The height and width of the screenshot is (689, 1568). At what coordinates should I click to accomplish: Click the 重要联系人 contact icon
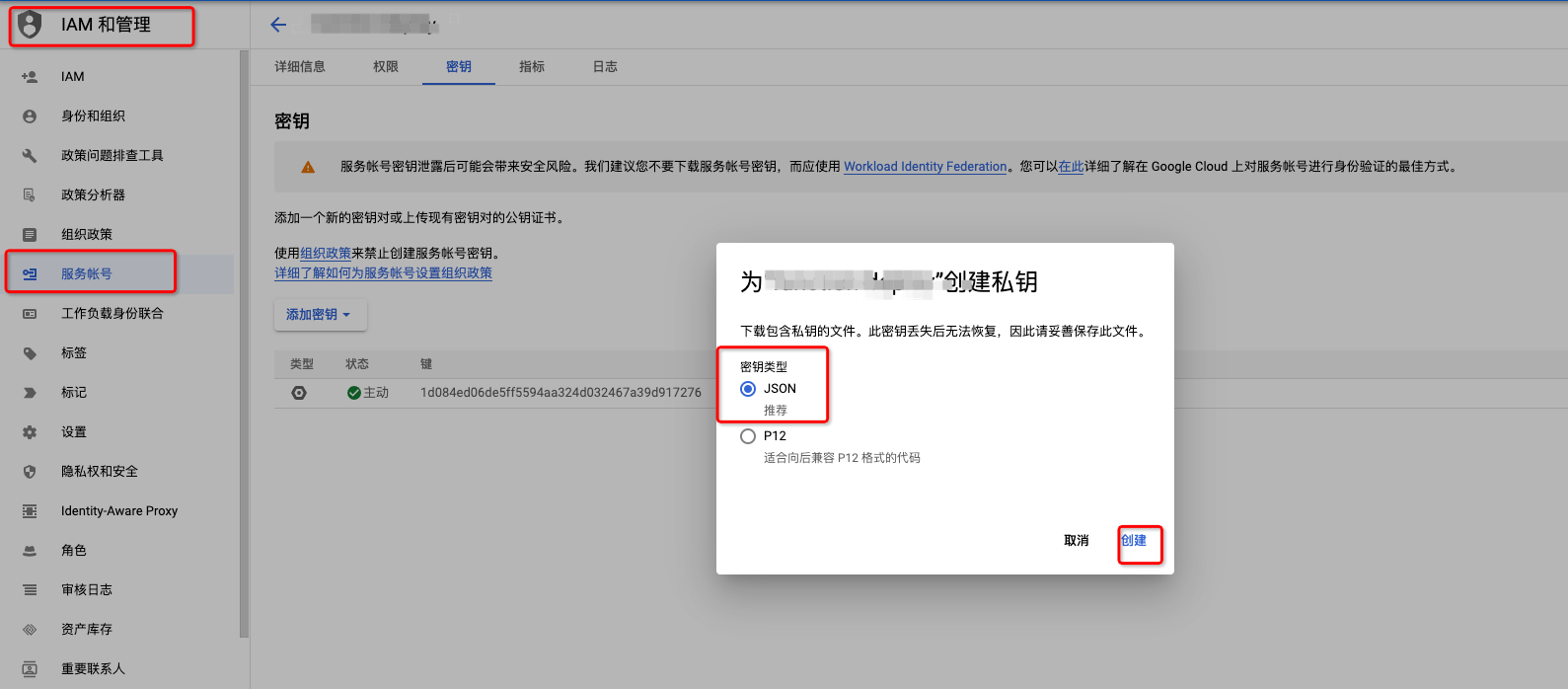[x=30, y=668]
